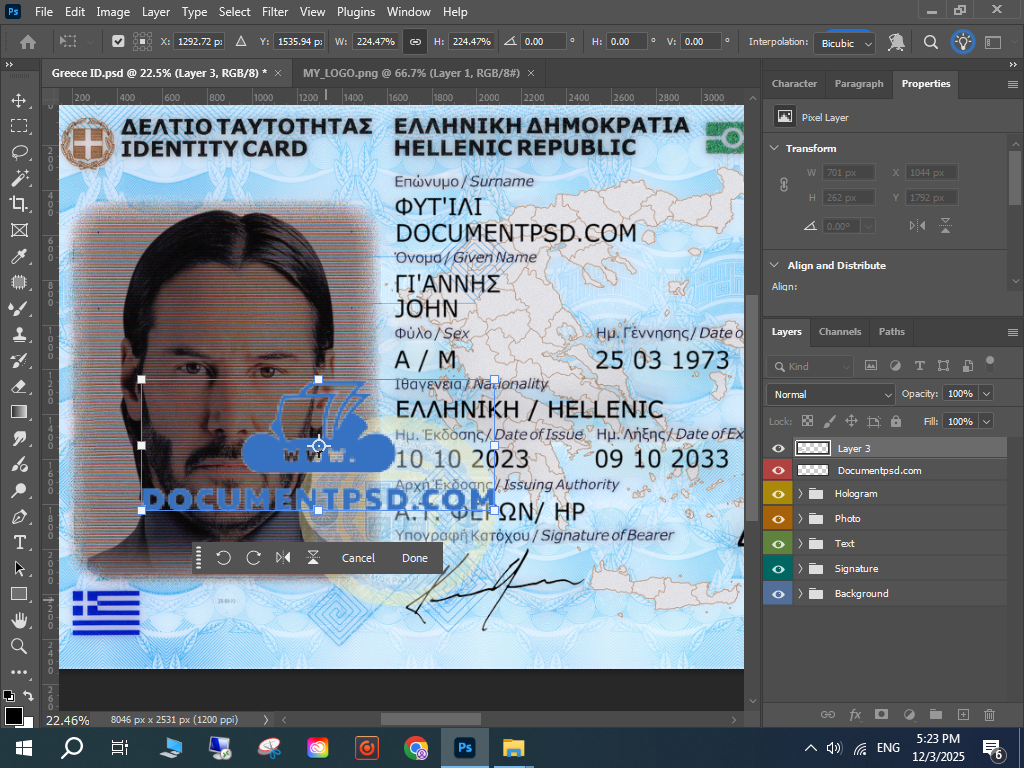The height and width of the screenshot is (768, 1024).
Task: Click flip horizontal in the transform bar
Action: click(x=283, y=558)
